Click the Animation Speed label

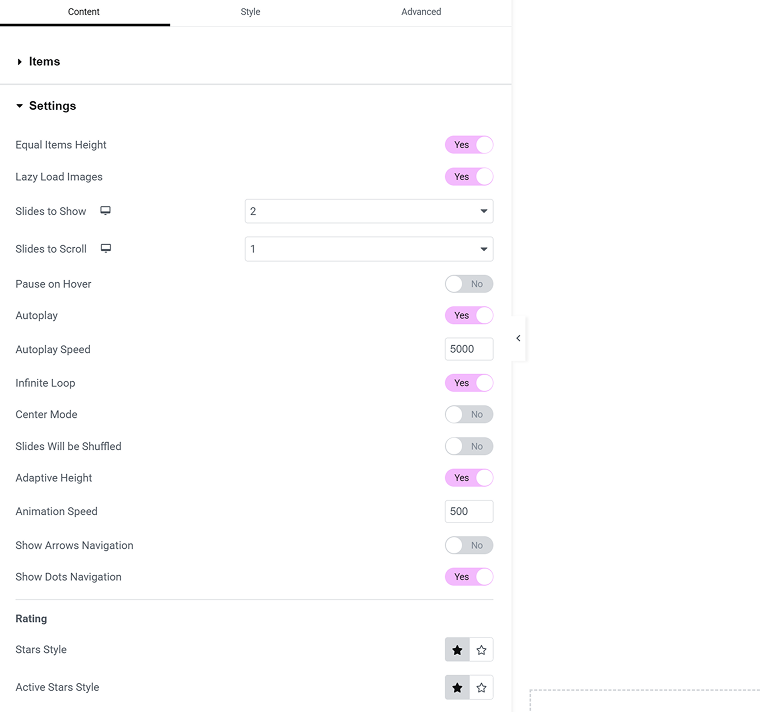point(56,511)
